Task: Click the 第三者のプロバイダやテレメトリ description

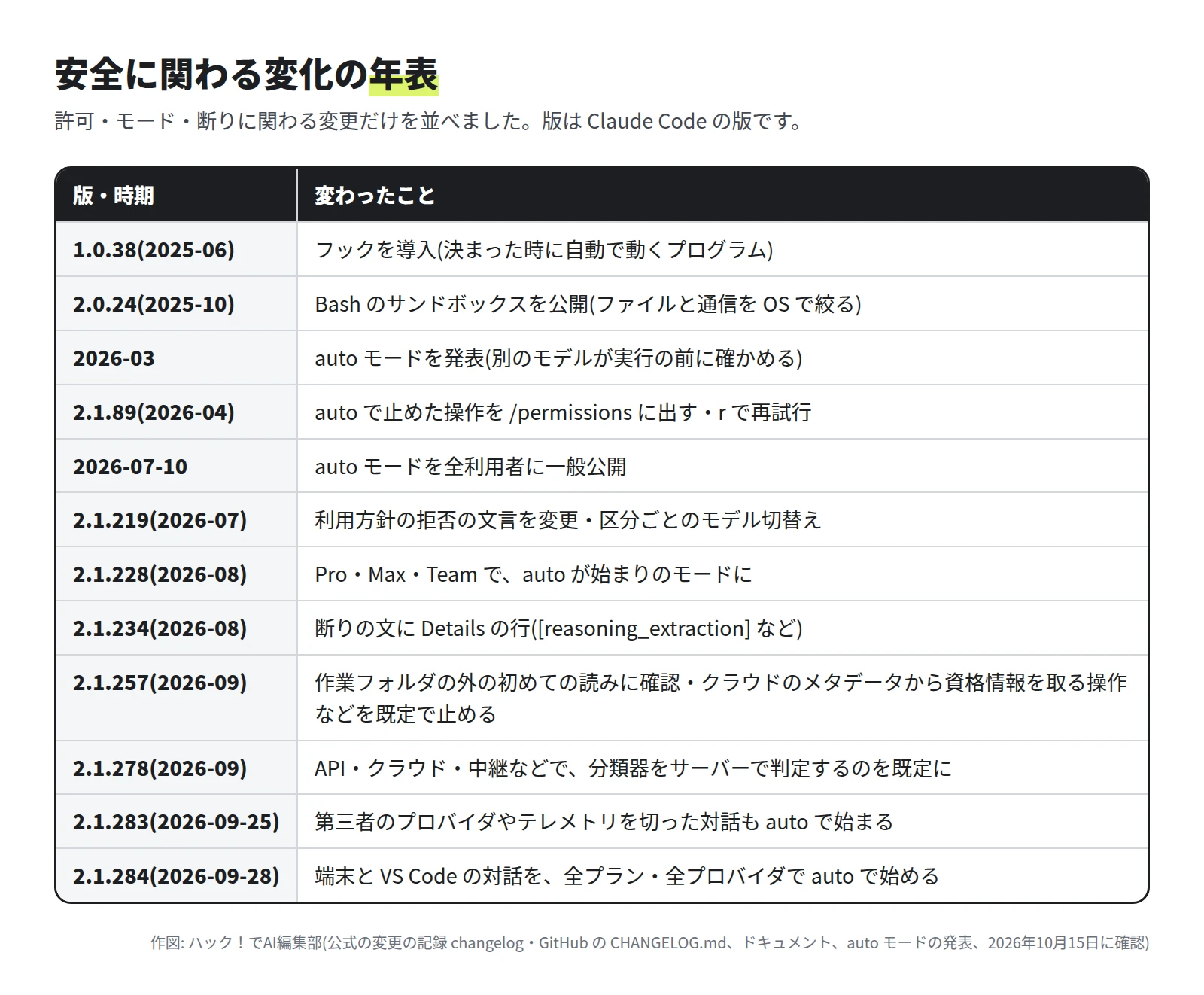Action: click(604, 822)
